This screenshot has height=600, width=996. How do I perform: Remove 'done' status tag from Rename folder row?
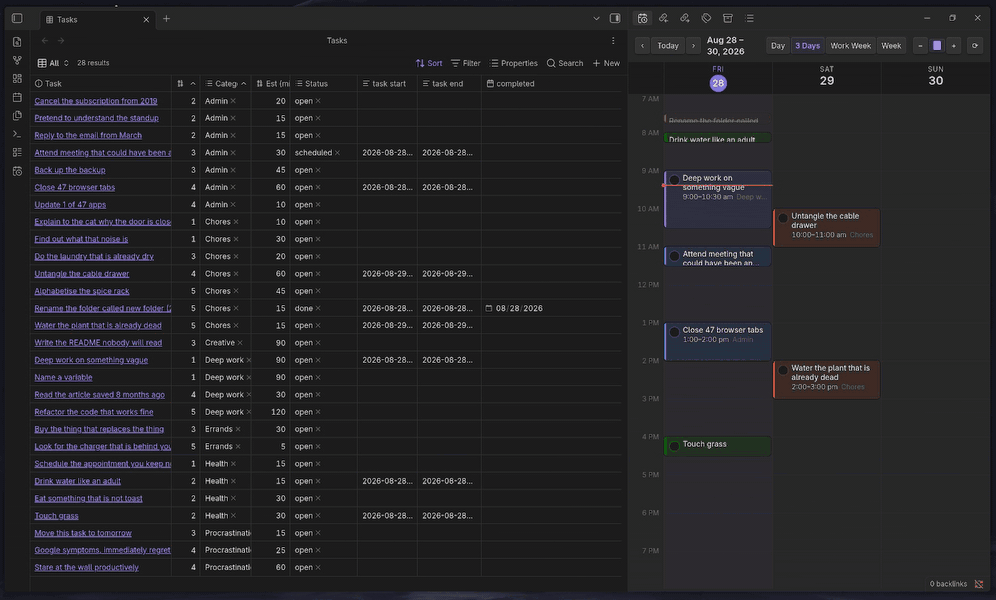pos(318,309)
